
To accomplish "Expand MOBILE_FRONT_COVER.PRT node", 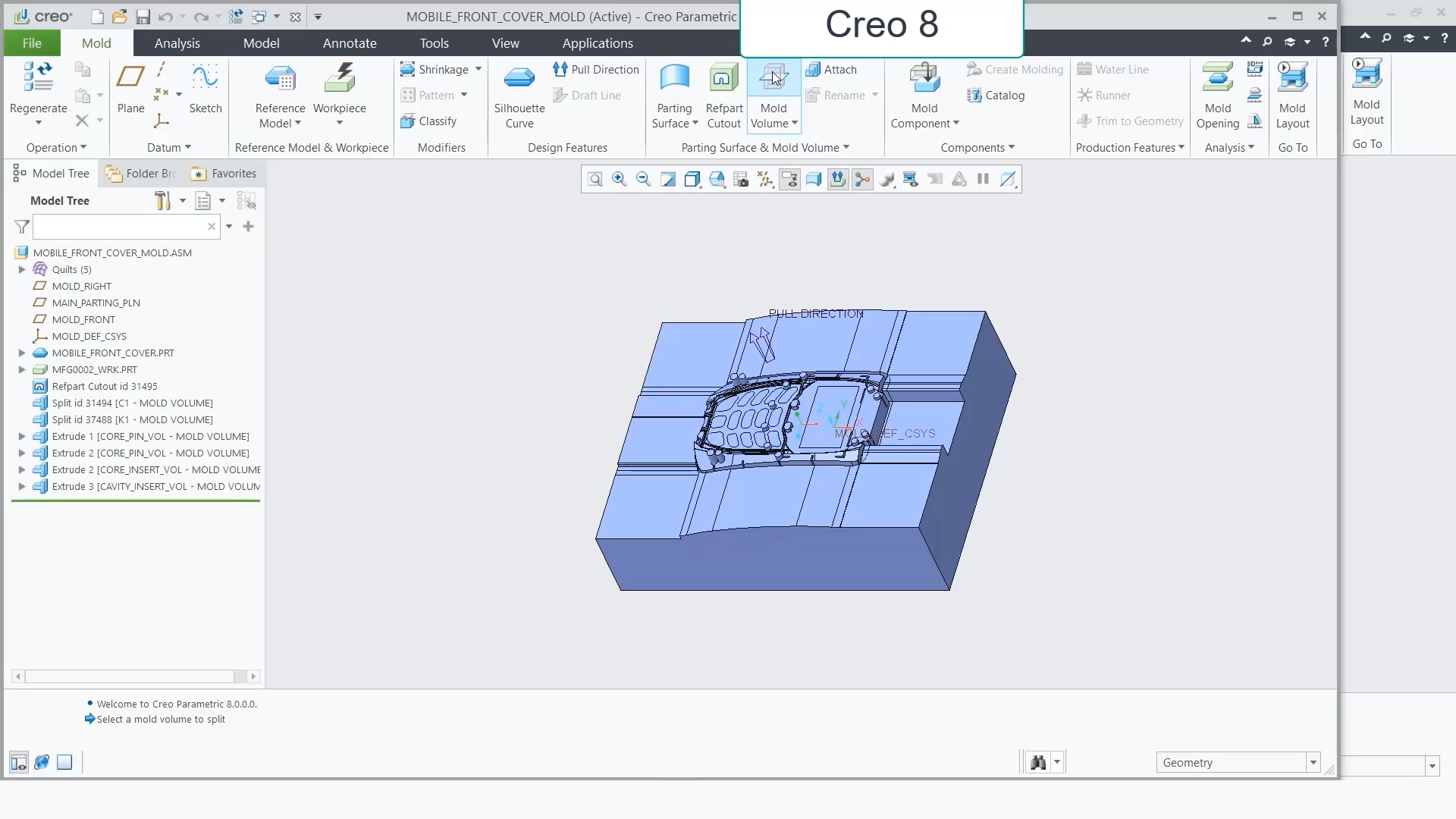I will pyautogui.click(x=22, y=353).
